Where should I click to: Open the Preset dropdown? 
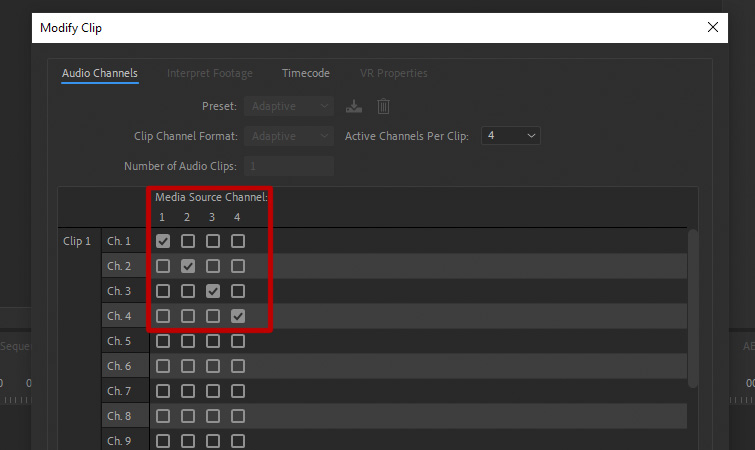[x=289, y=106]
